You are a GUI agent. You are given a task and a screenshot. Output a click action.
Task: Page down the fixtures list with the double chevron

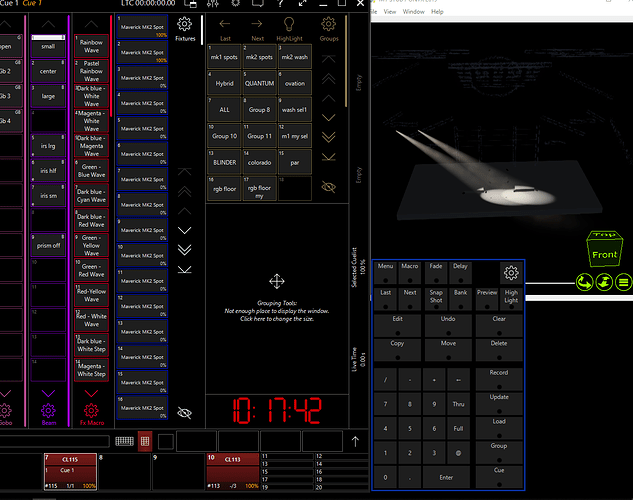click(x=184, y=250)
